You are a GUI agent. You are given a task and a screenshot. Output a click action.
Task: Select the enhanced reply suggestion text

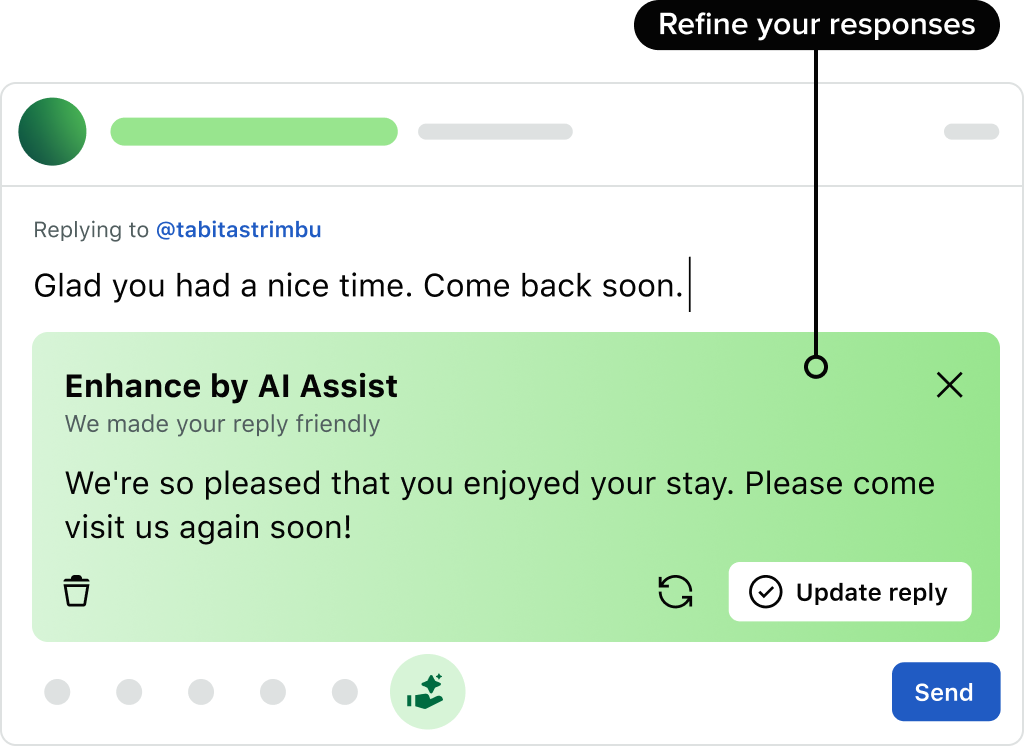(x=500, y=505)
